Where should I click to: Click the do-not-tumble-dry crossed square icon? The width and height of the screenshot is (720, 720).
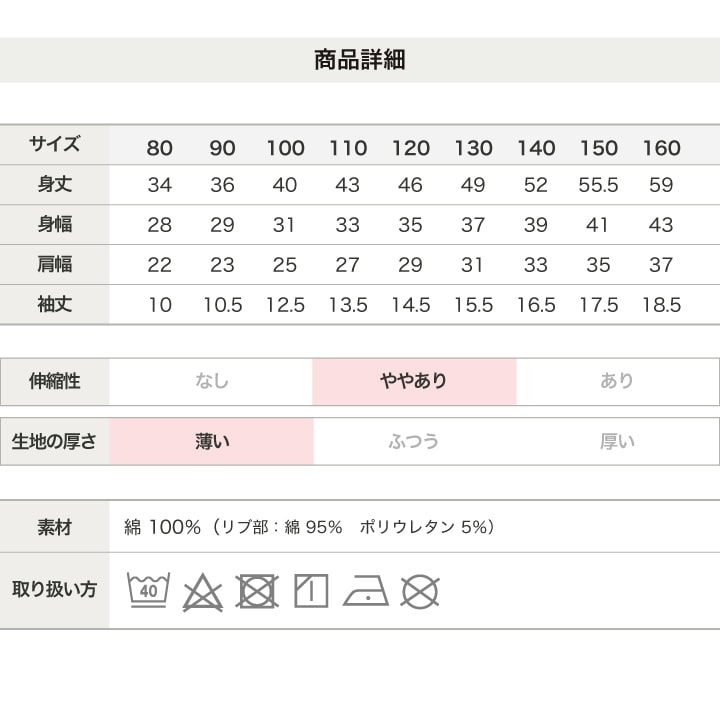pyautogui.click(x=257, y=591)
